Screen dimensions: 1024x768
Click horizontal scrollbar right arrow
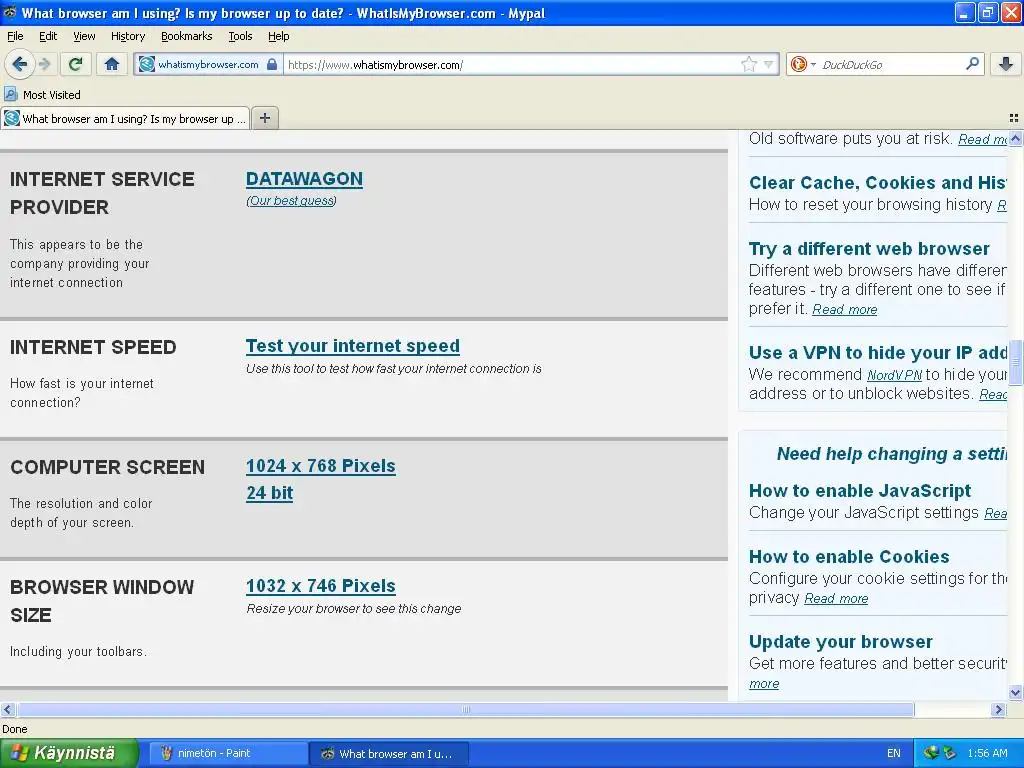[x=998, y=709]
